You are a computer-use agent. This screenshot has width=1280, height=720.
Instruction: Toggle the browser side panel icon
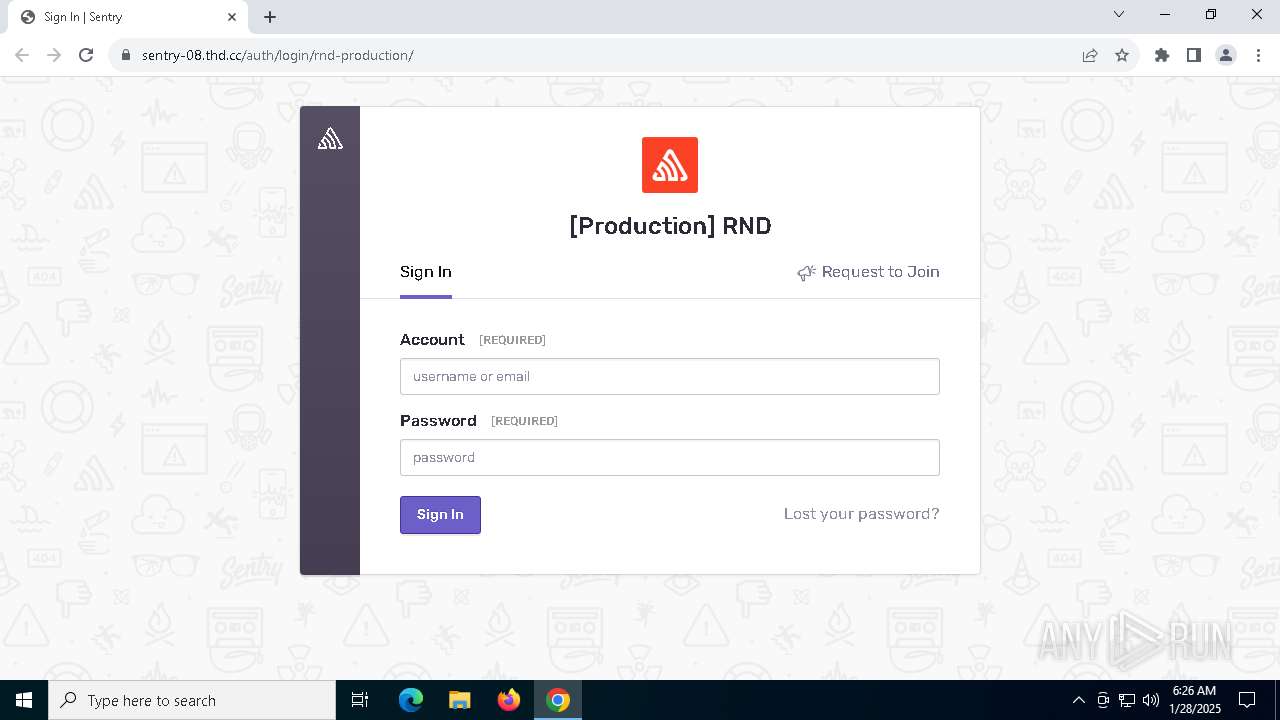[x=1194, y=55]
